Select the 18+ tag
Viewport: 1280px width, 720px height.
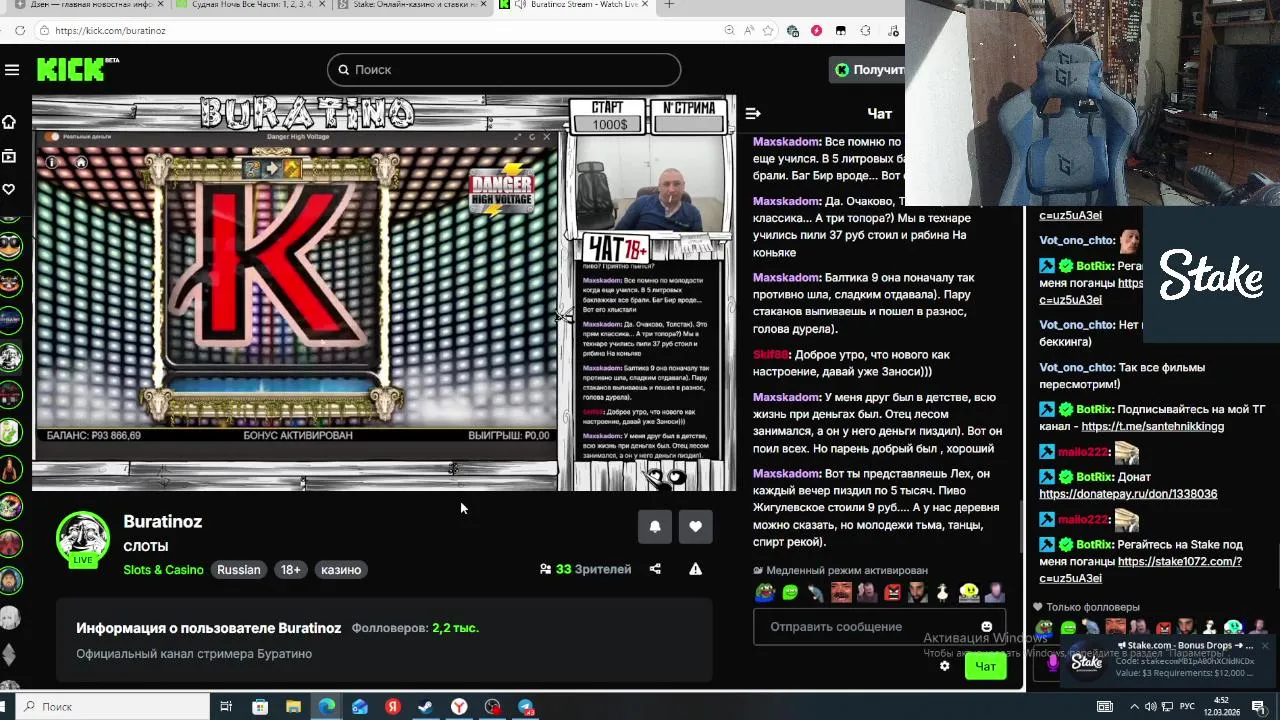click(290, 570)
